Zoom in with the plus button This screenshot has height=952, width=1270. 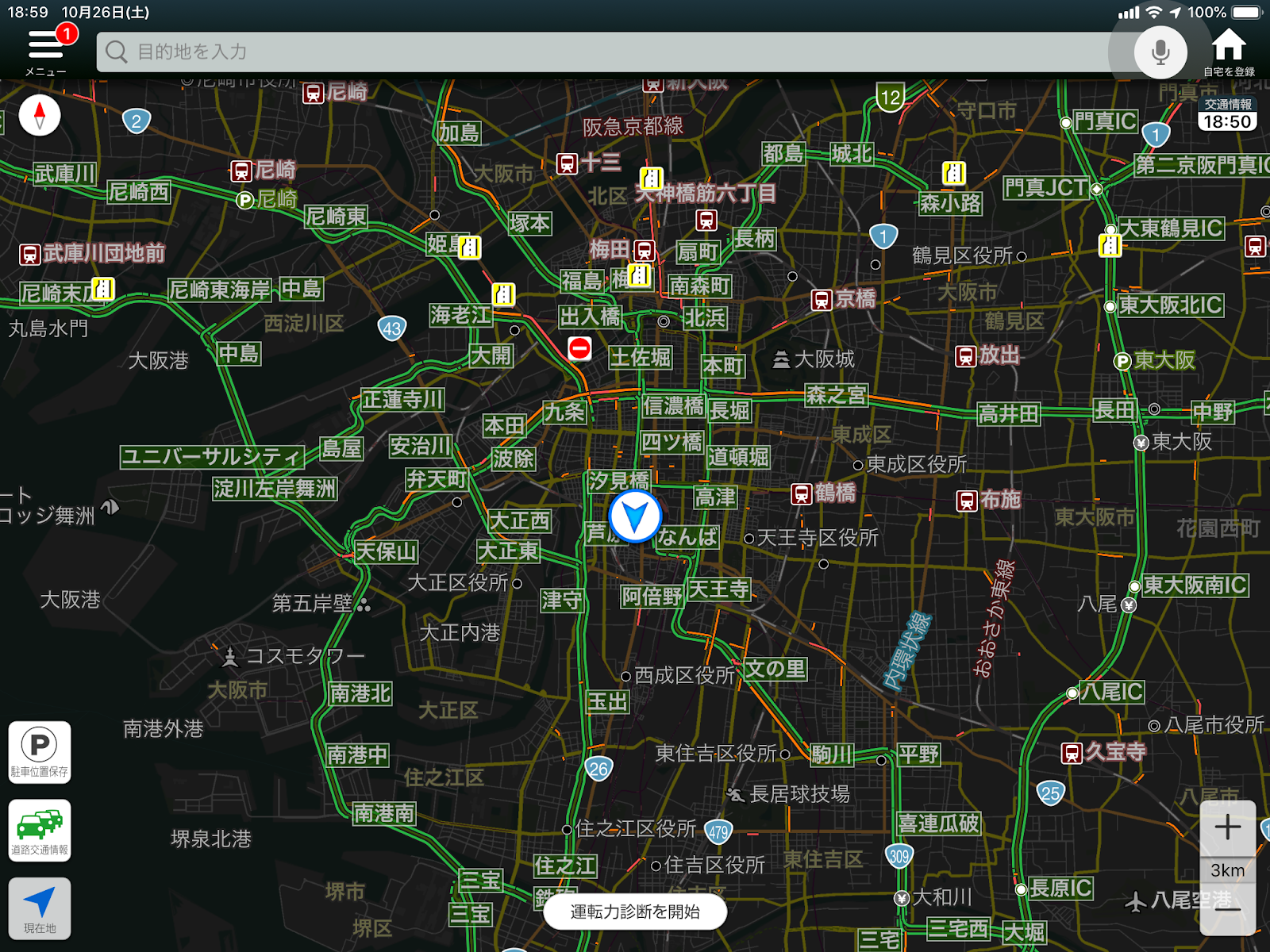pyautogui.click(x=1228, y=827)
